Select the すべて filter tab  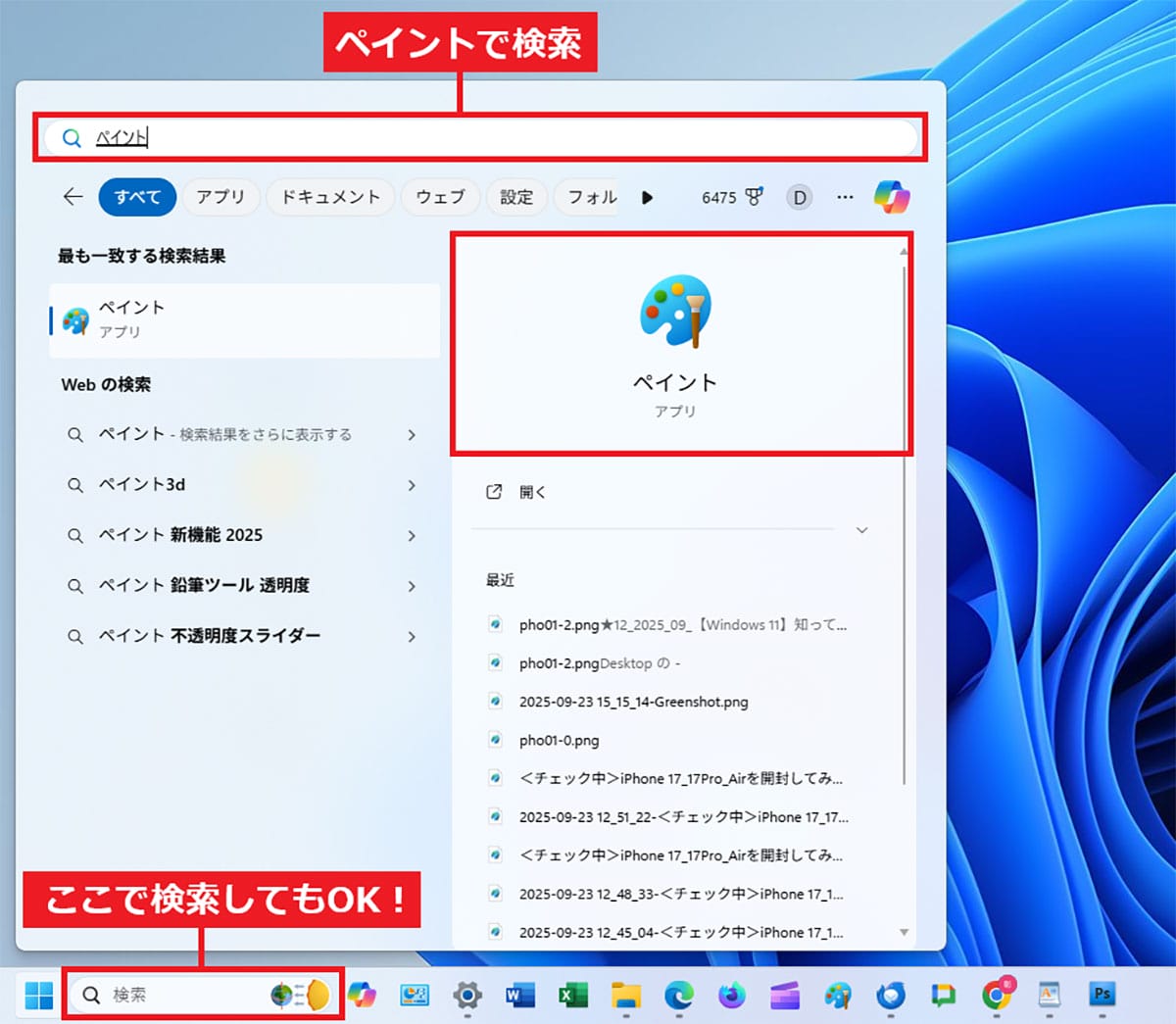(137, 197)
